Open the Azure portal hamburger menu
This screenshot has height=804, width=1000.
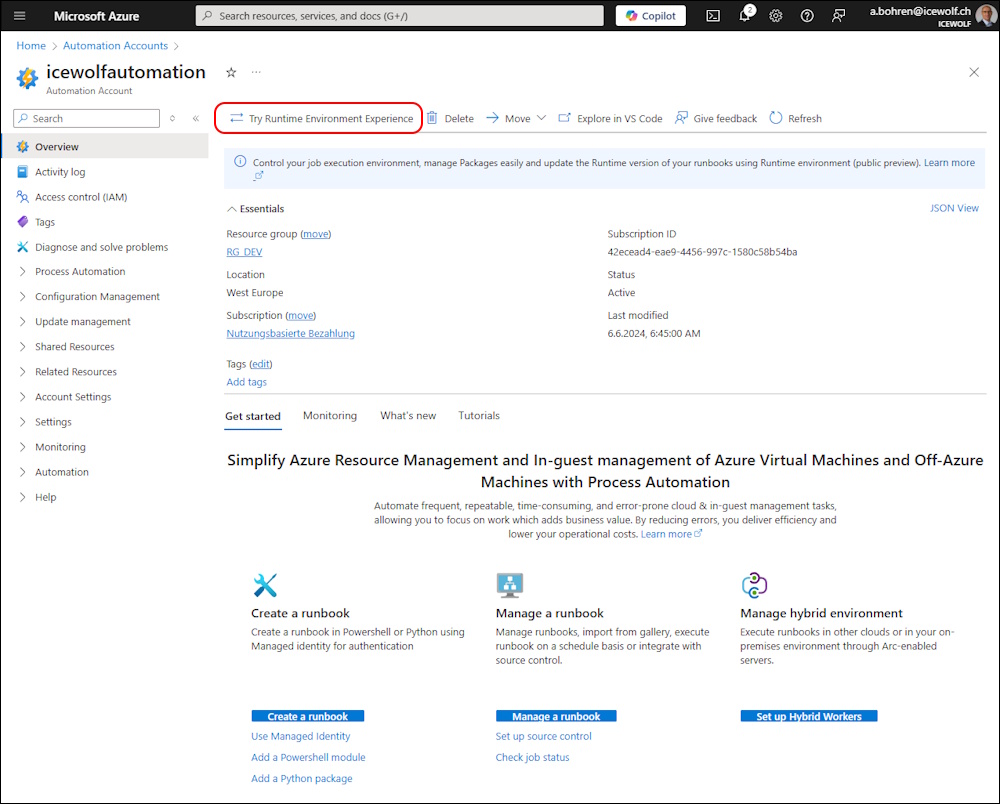coord(20,16)
